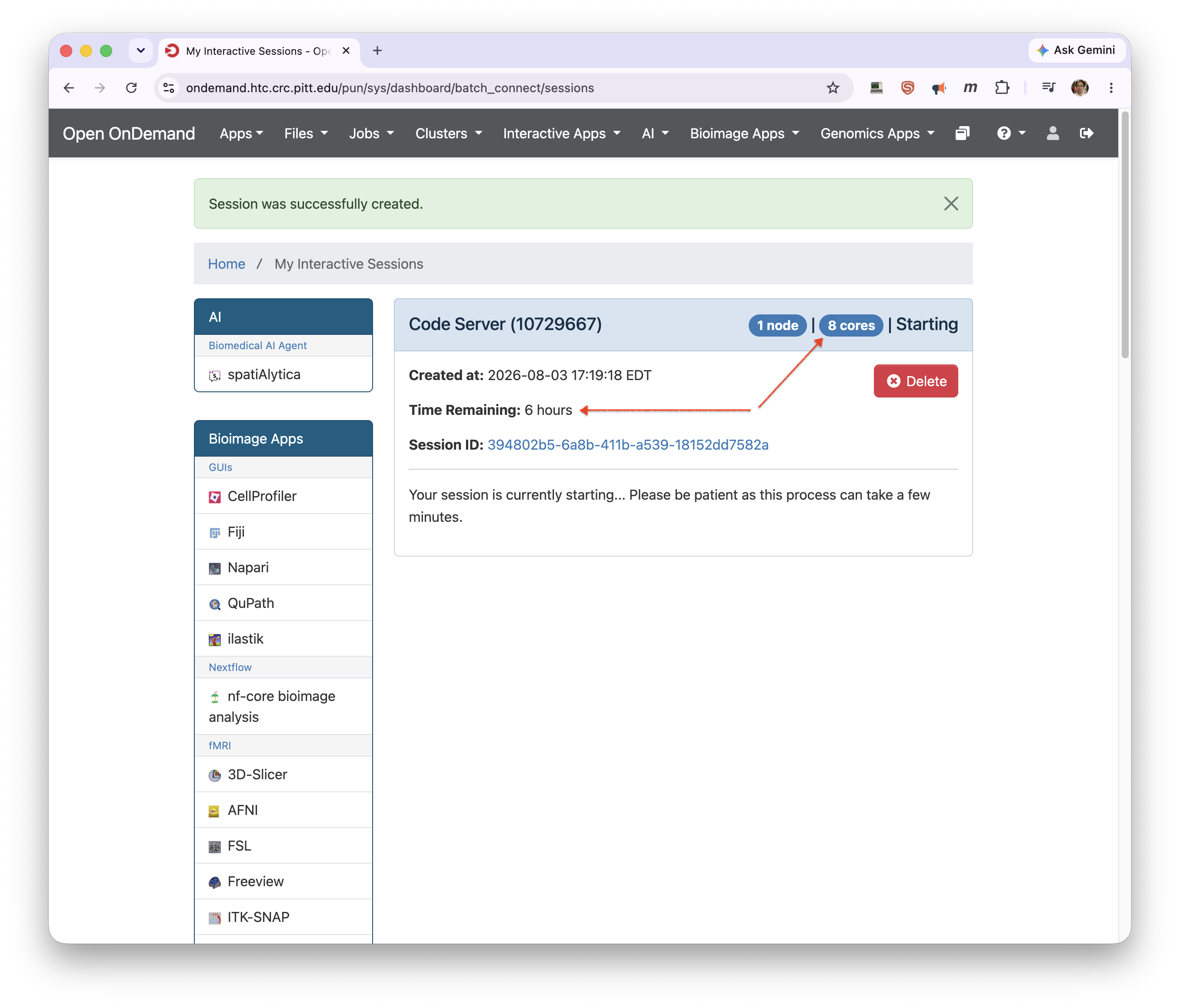Open a new browser tab
1180x1008 pixels.
click(x=377, y=51)
